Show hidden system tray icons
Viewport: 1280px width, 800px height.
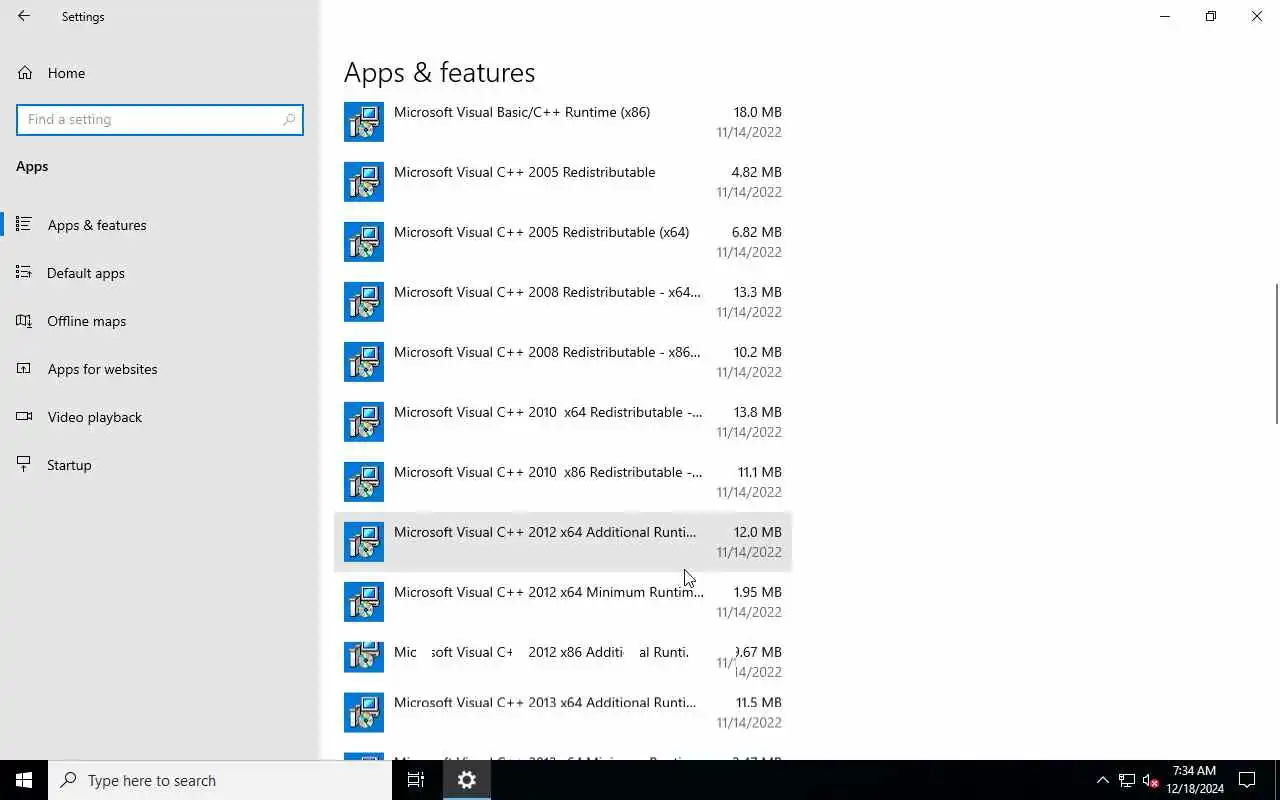point(1102,780)
